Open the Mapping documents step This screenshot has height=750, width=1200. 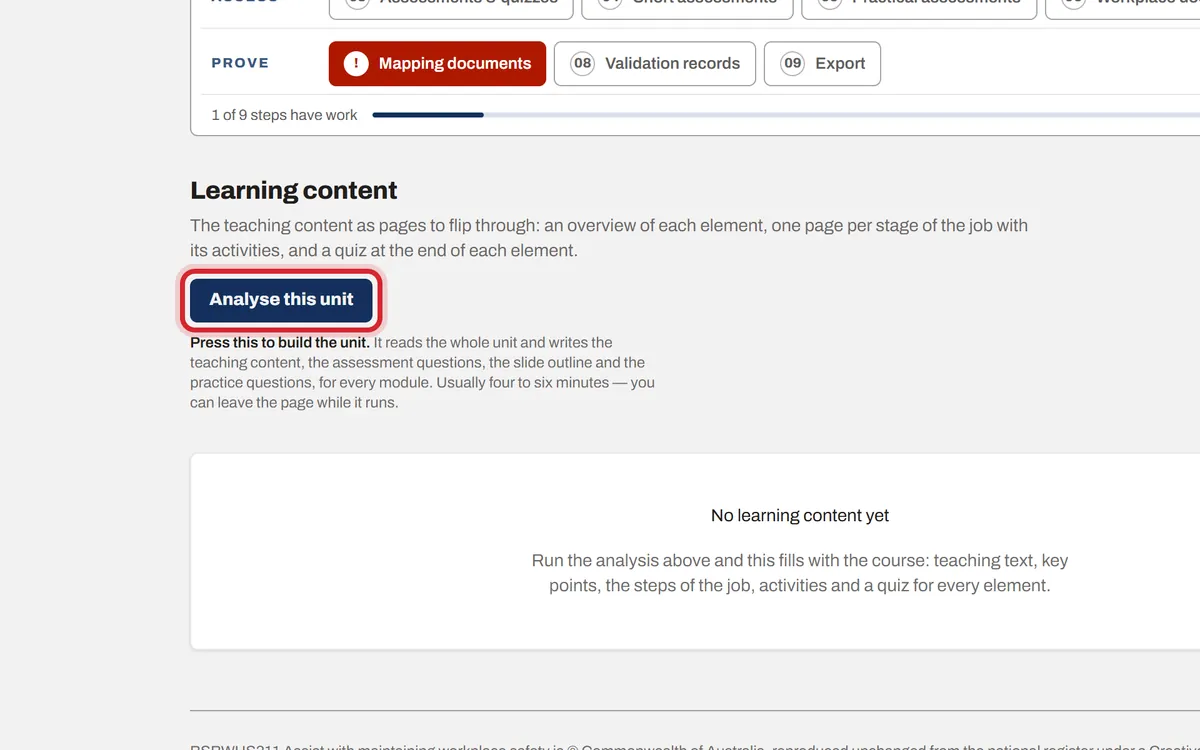coord(437,64)
